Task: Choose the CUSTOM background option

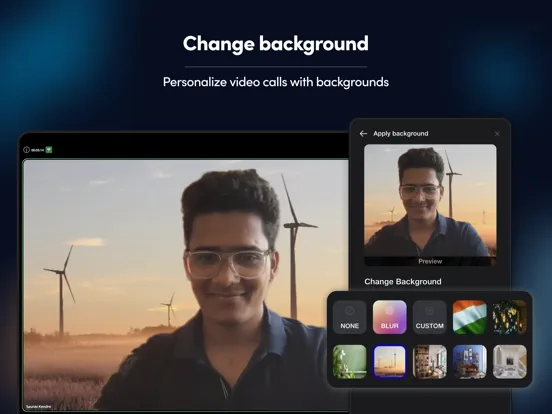Action: [429, 317]
